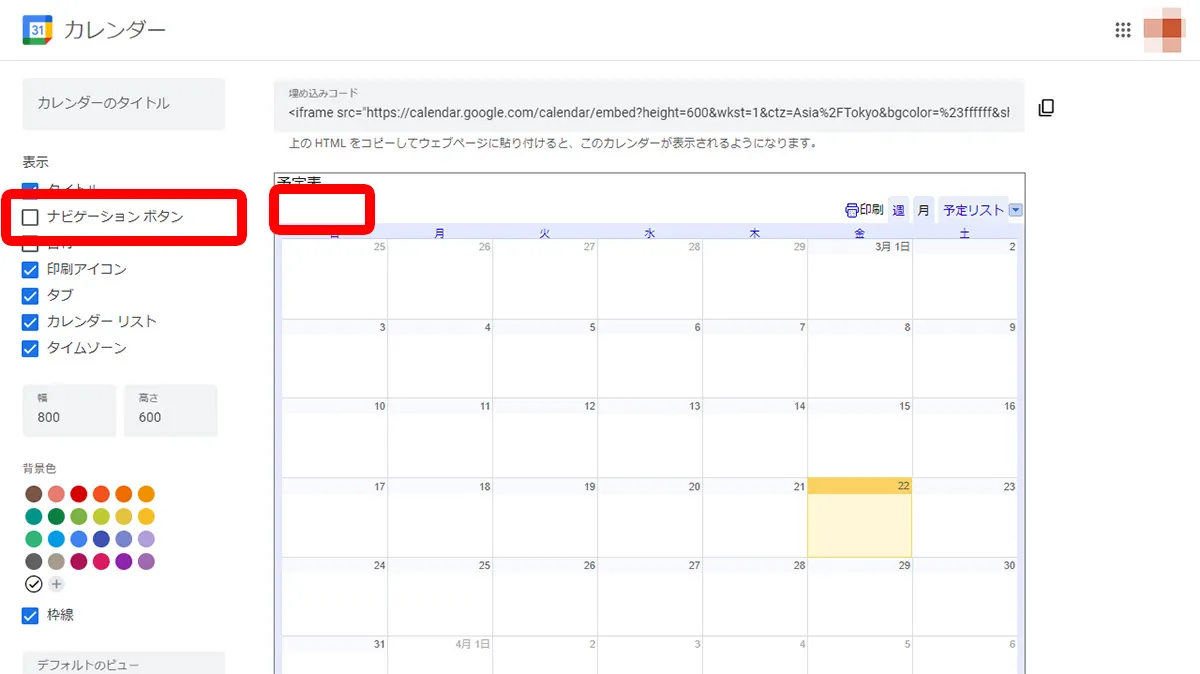Click the カレンダーのタイトル input field
This screenshot has width=1200, height=674.
coord(123,103)
